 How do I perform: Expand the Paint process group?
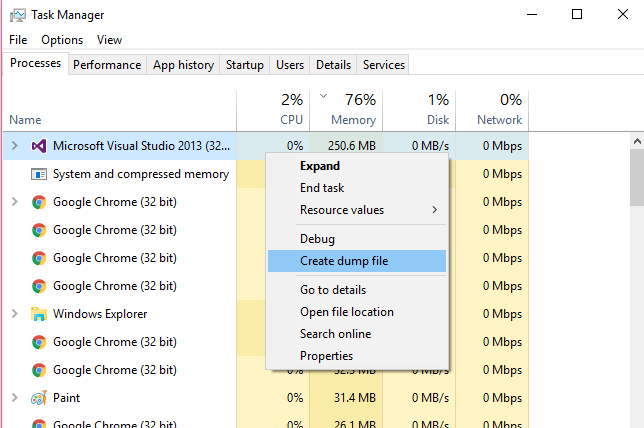pos(15,398)
